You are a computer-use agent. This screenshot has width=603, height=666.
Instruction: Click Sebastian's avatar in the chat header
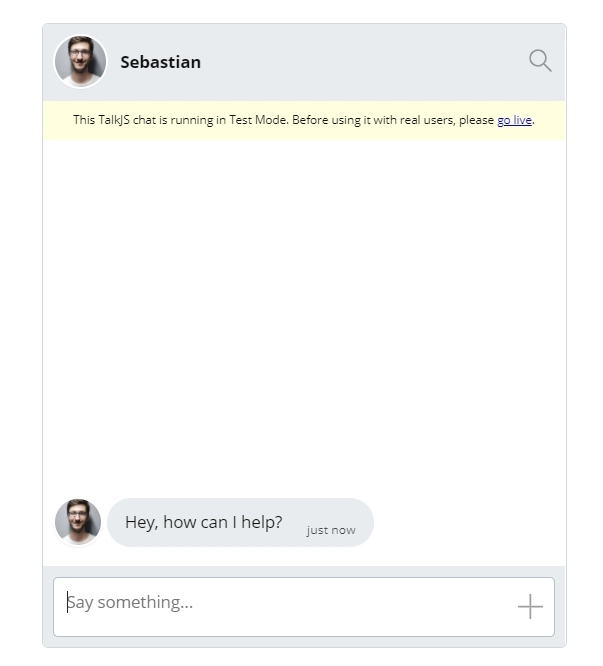(80, 62)
